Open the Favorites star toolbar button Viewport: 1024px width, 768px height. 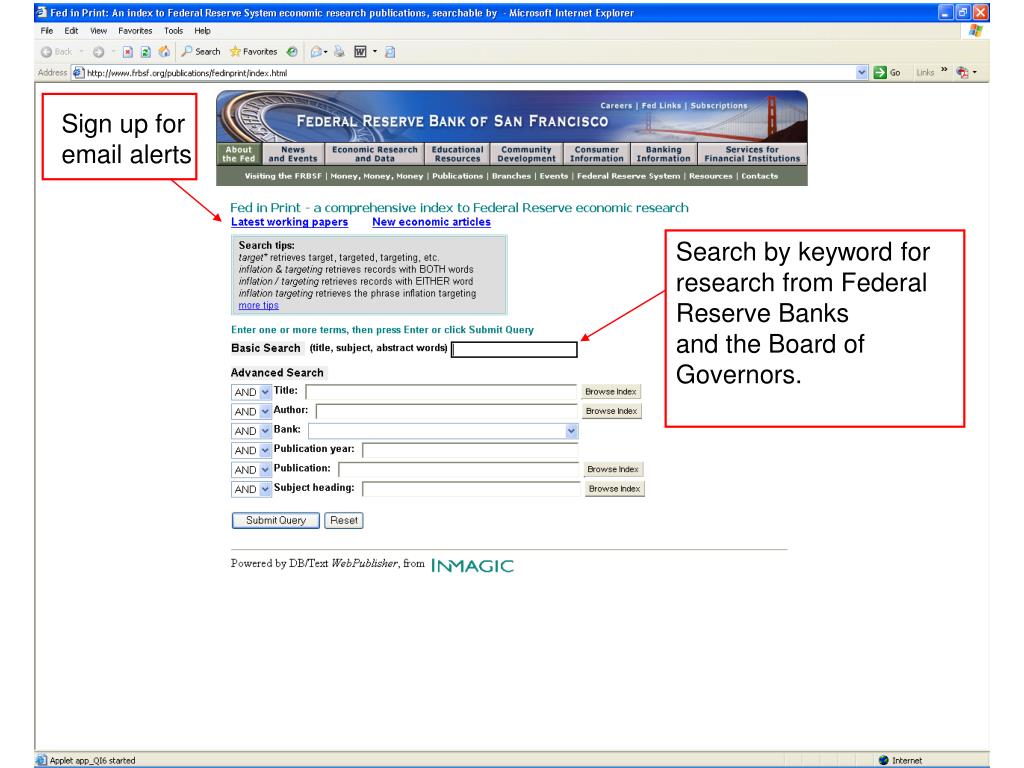click(x=253, y=52)
